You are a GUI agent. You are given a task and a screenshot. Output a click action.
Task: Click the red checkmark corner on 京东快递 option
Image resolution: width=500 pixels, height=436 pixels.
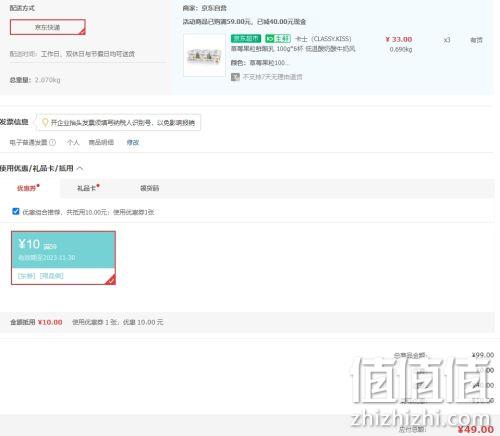82,31
